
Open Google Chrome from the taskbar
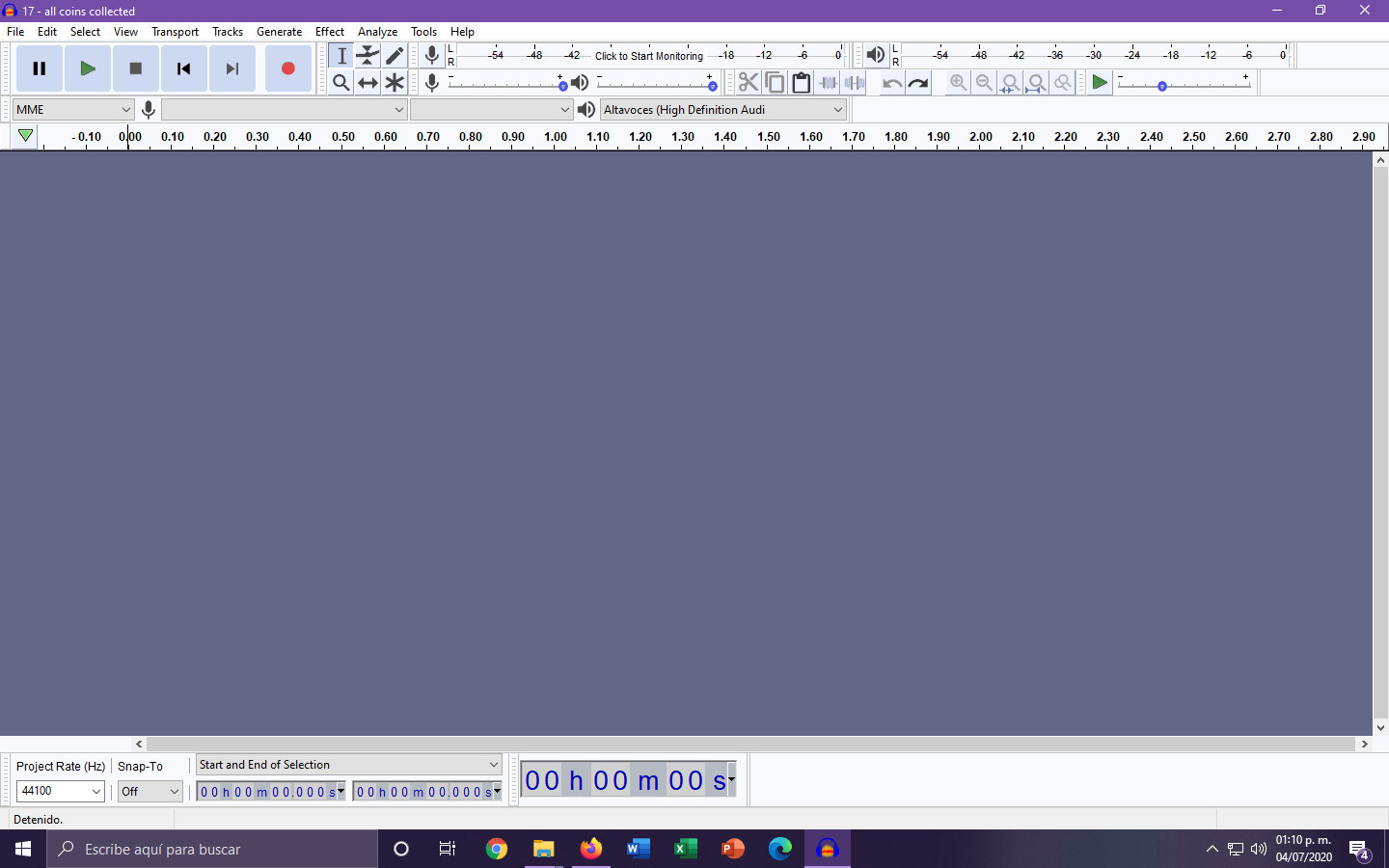pos(497,849)
